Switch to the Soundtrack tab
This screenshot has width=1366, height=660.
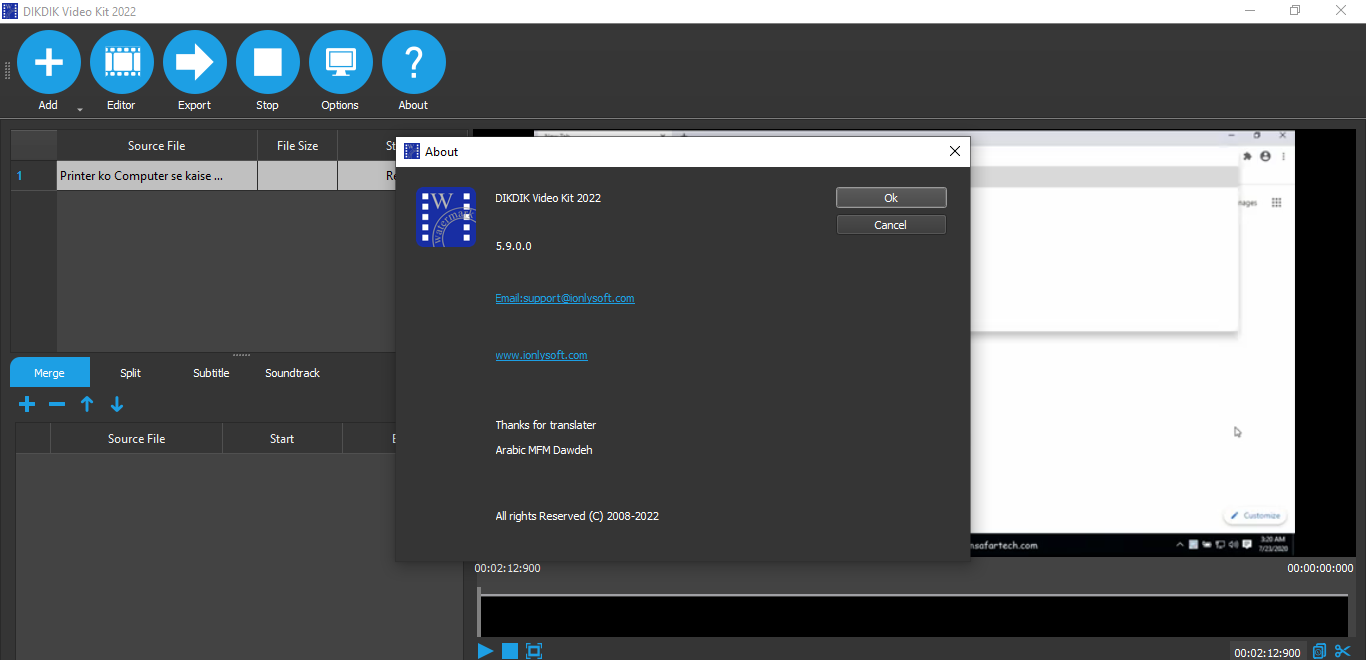tap(293, 373)
